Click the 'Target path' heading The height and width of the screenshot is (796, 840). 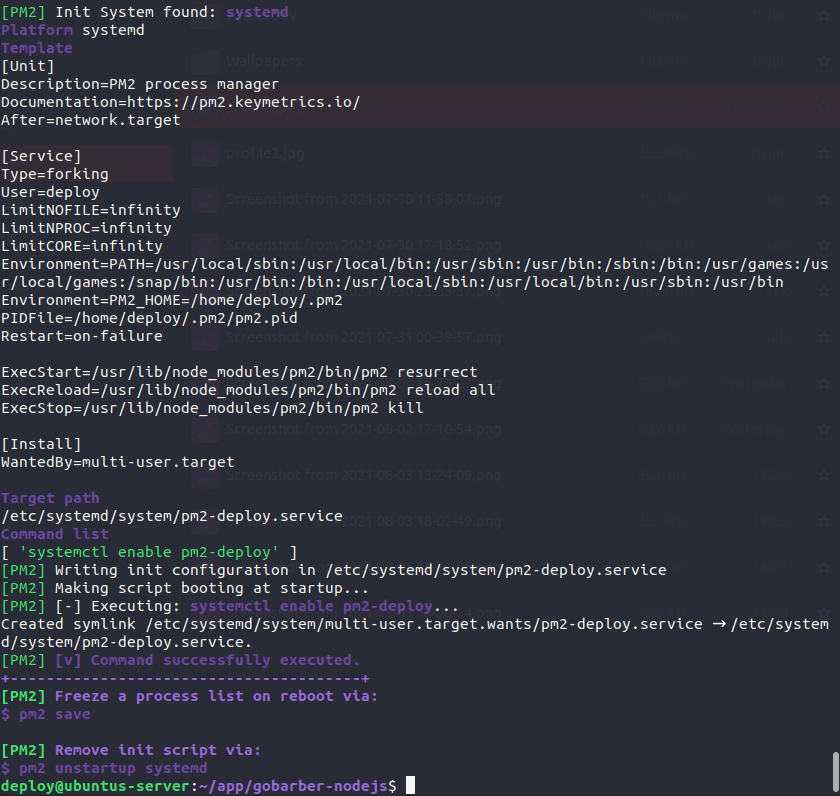[50, 498]
